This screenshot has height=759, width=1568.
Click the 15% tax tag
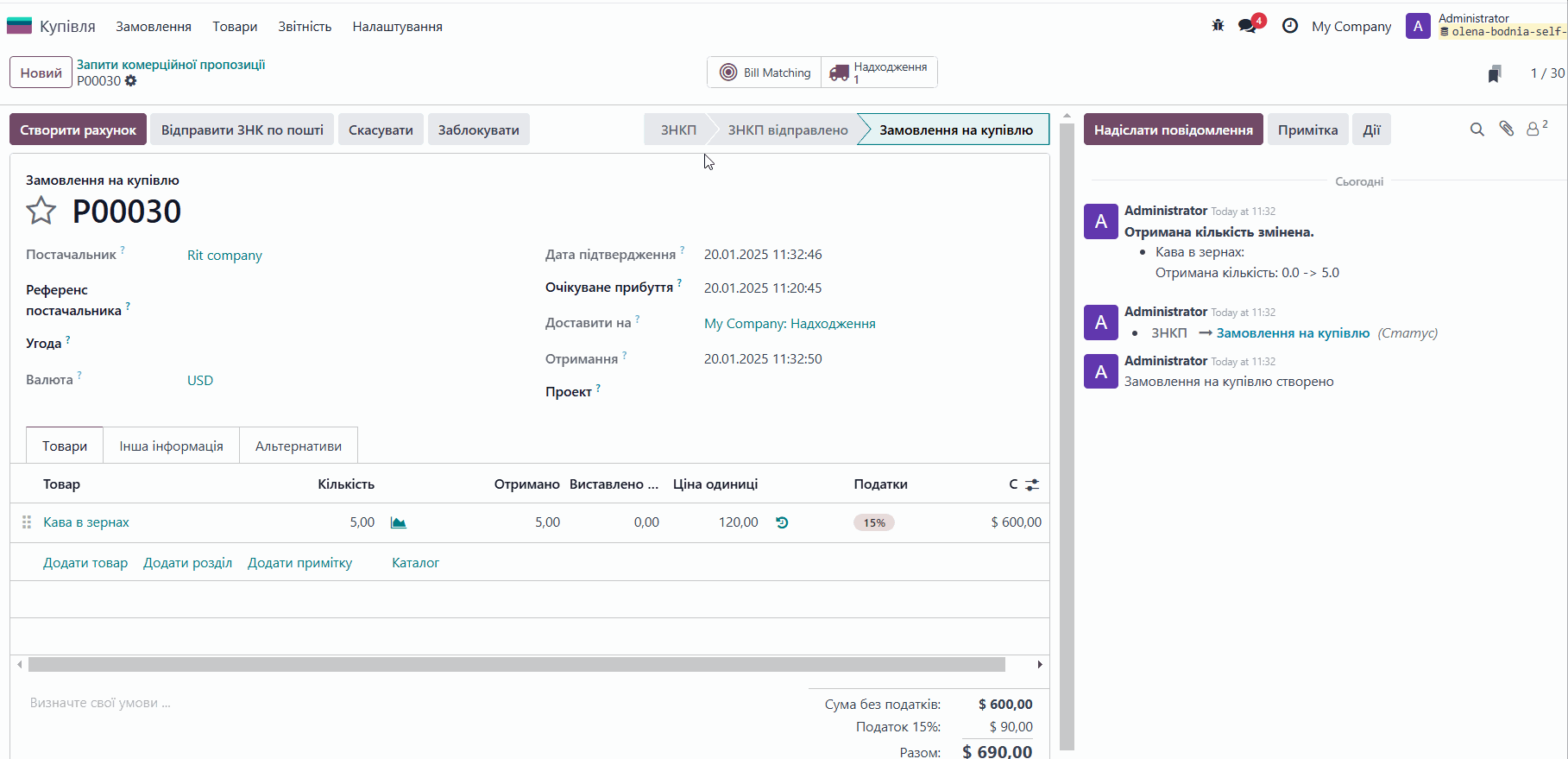coord(874,522)
